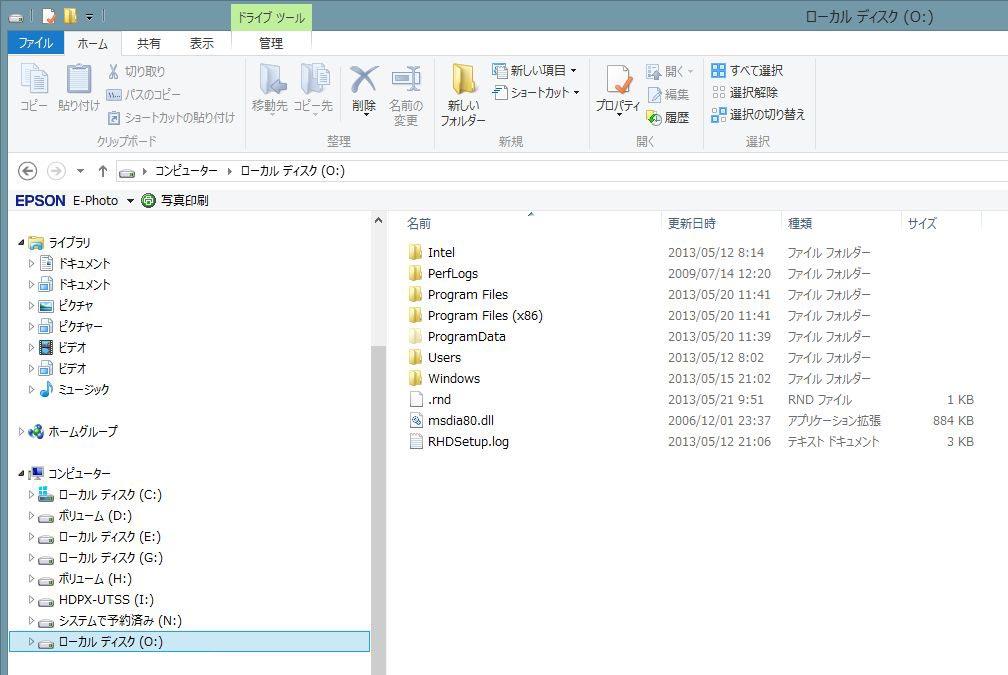Click コンピューター in the address bar
The image size is (1008, 675).
[186, 171]
